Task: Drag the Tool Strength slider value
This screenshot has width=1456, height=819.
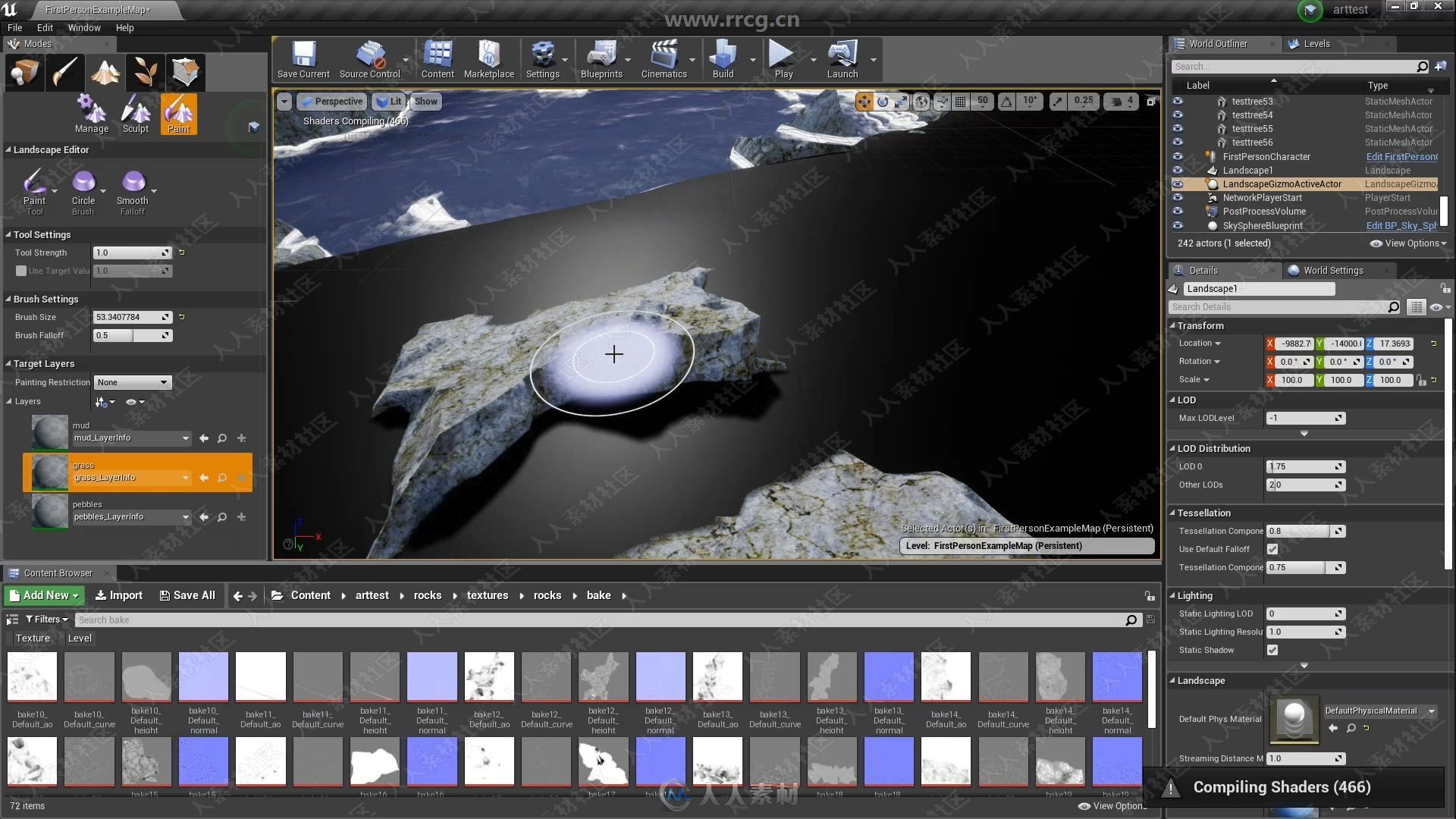Action: tap(131, 252)
